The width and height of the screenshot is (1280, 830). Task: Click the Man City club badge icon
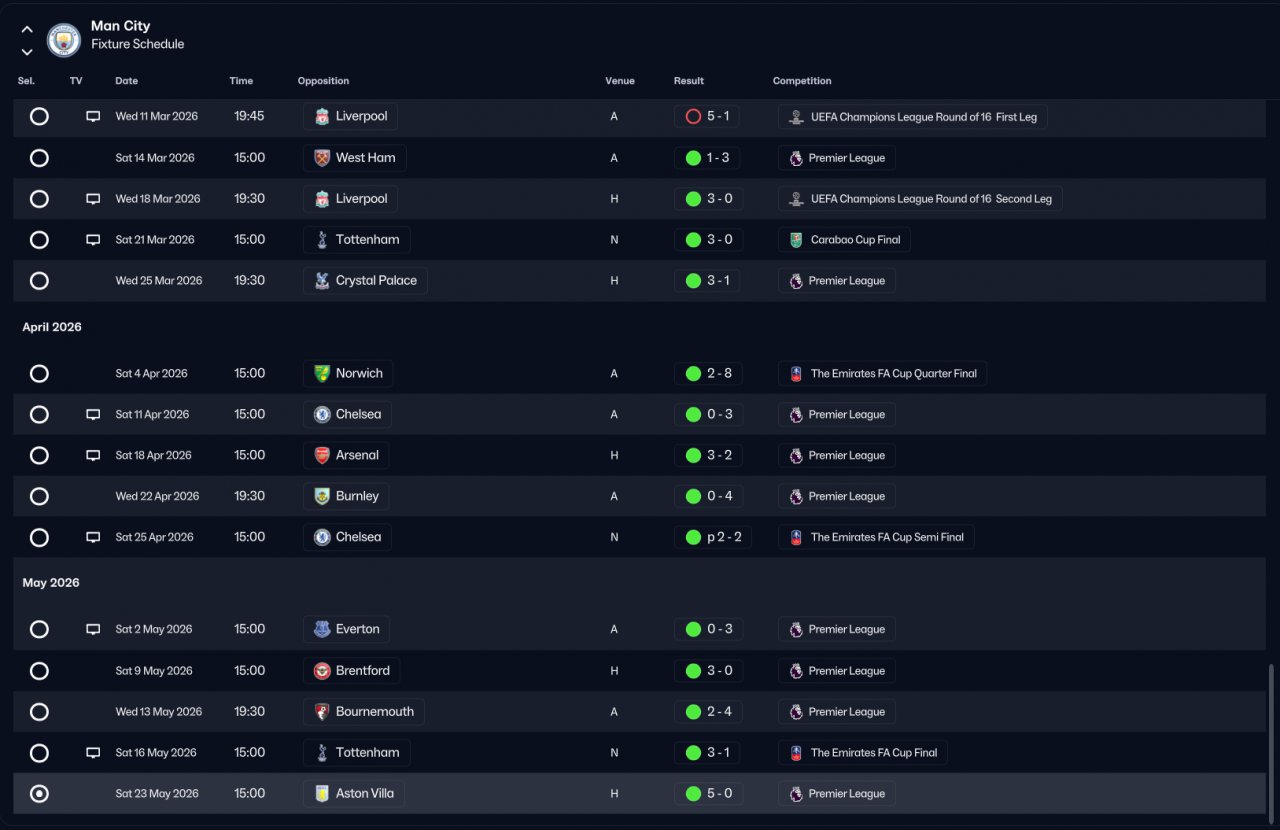64,40
